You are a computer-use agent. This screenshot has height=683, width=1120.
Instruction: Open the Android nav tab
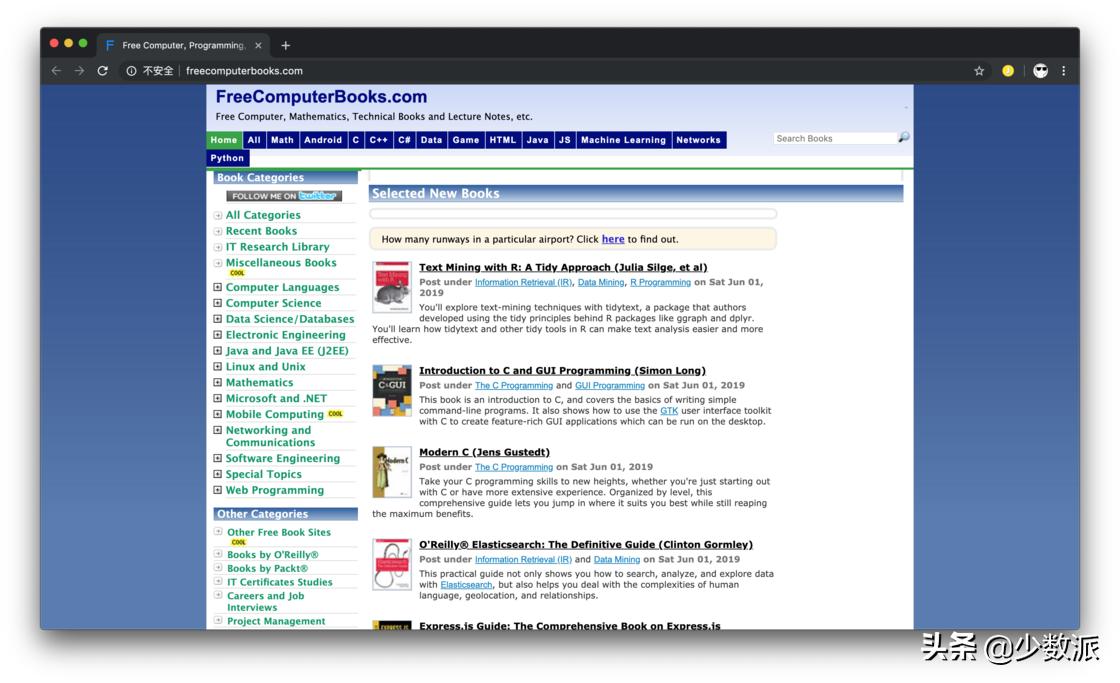(322, 140)
